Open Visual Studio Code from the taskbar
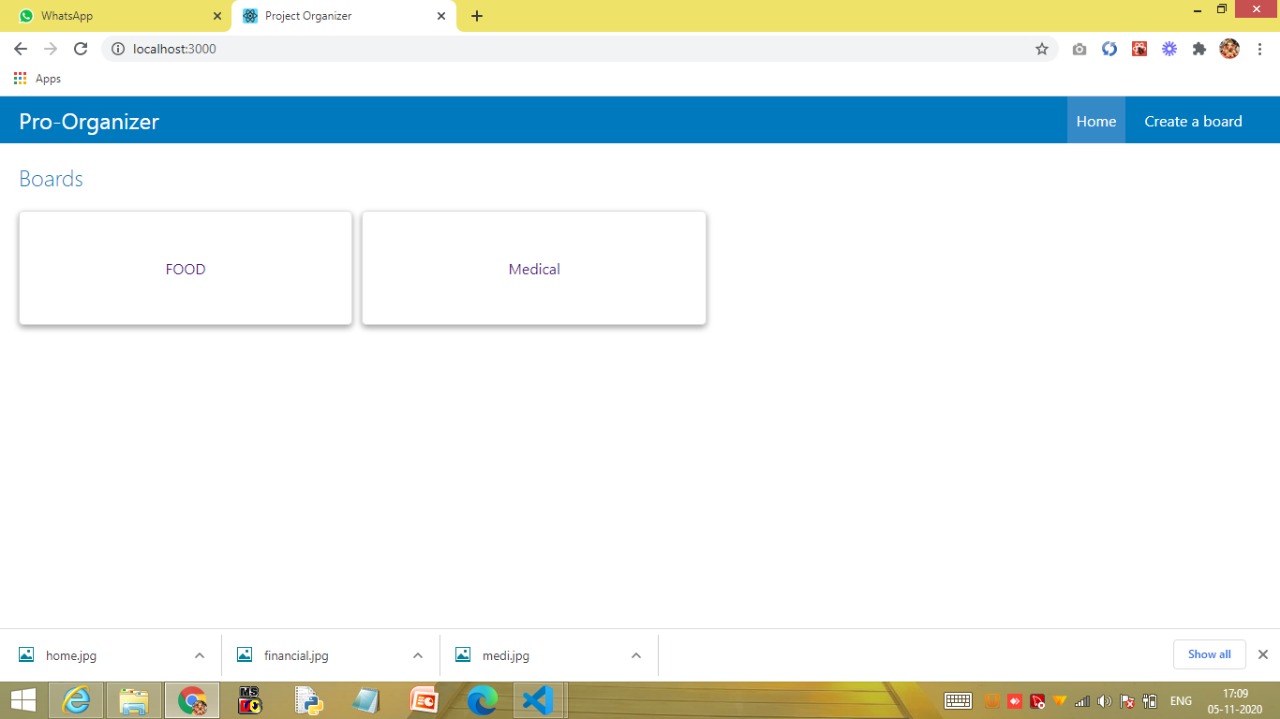 tap(538, 700)
